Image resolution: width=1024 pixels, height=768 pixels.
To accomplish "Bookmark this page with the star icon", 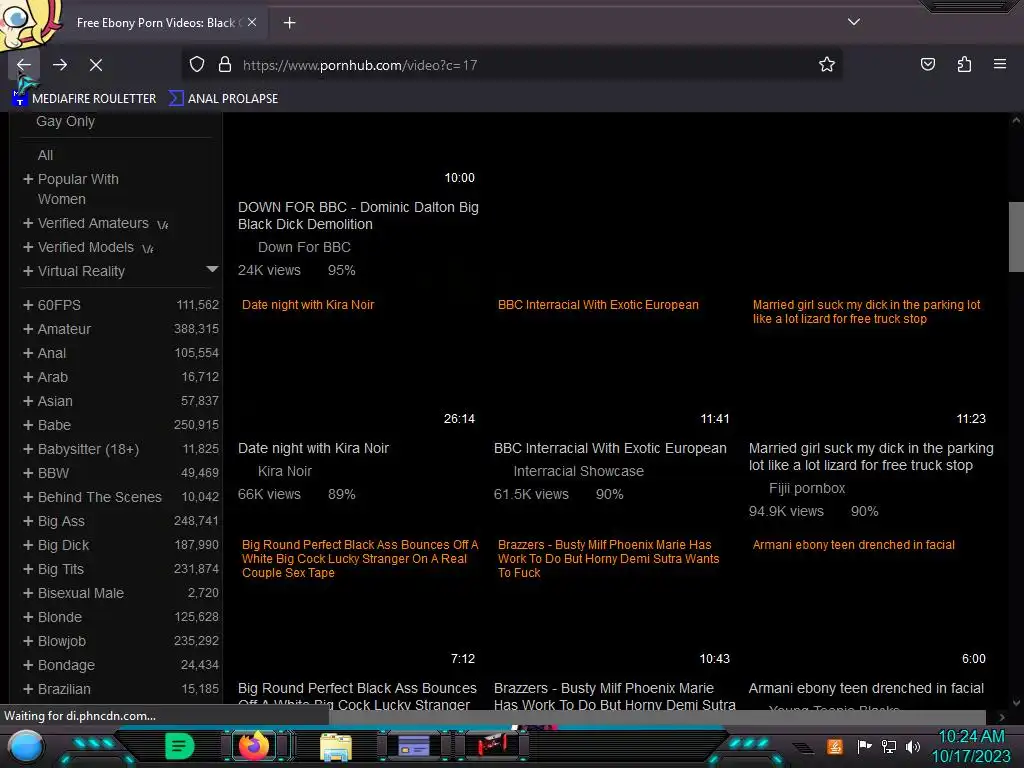I will pos(827,64).
